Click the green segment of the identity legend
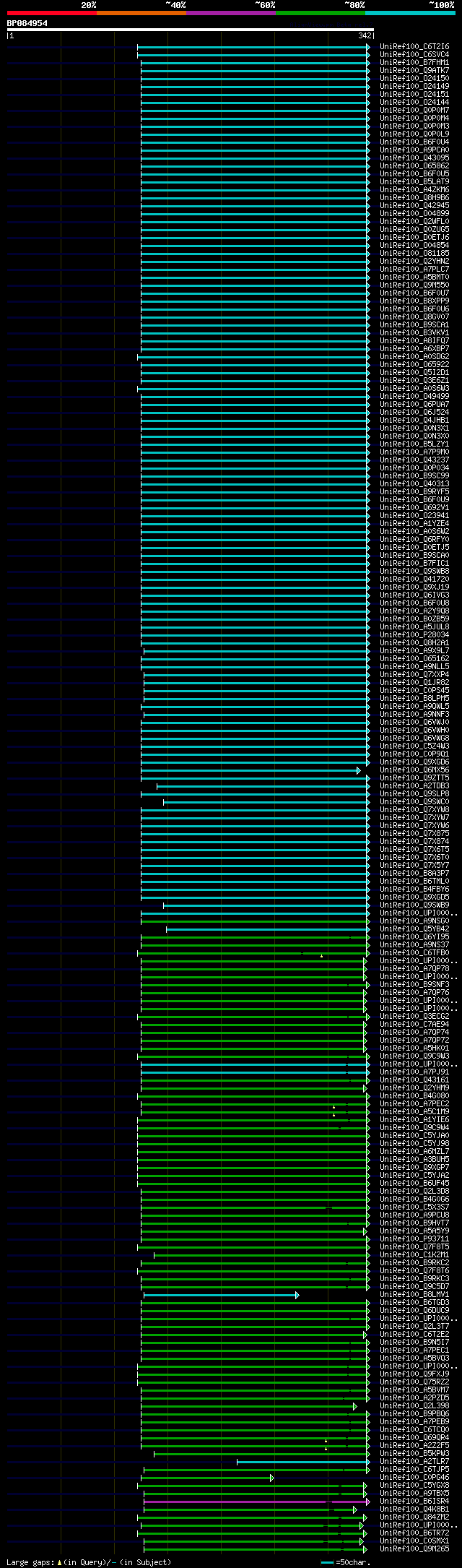462x1568 pixels. click(x=320, y=13)
